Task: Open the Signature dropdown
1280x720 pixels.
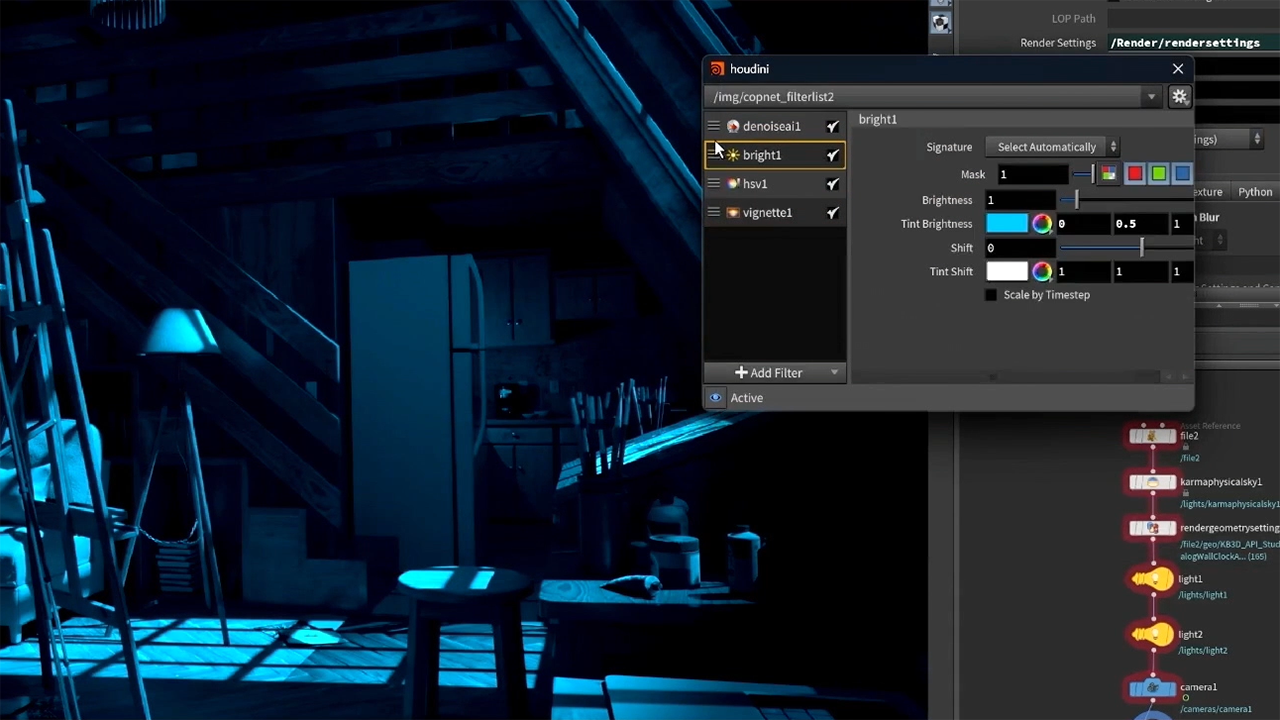Action: 1056,147
